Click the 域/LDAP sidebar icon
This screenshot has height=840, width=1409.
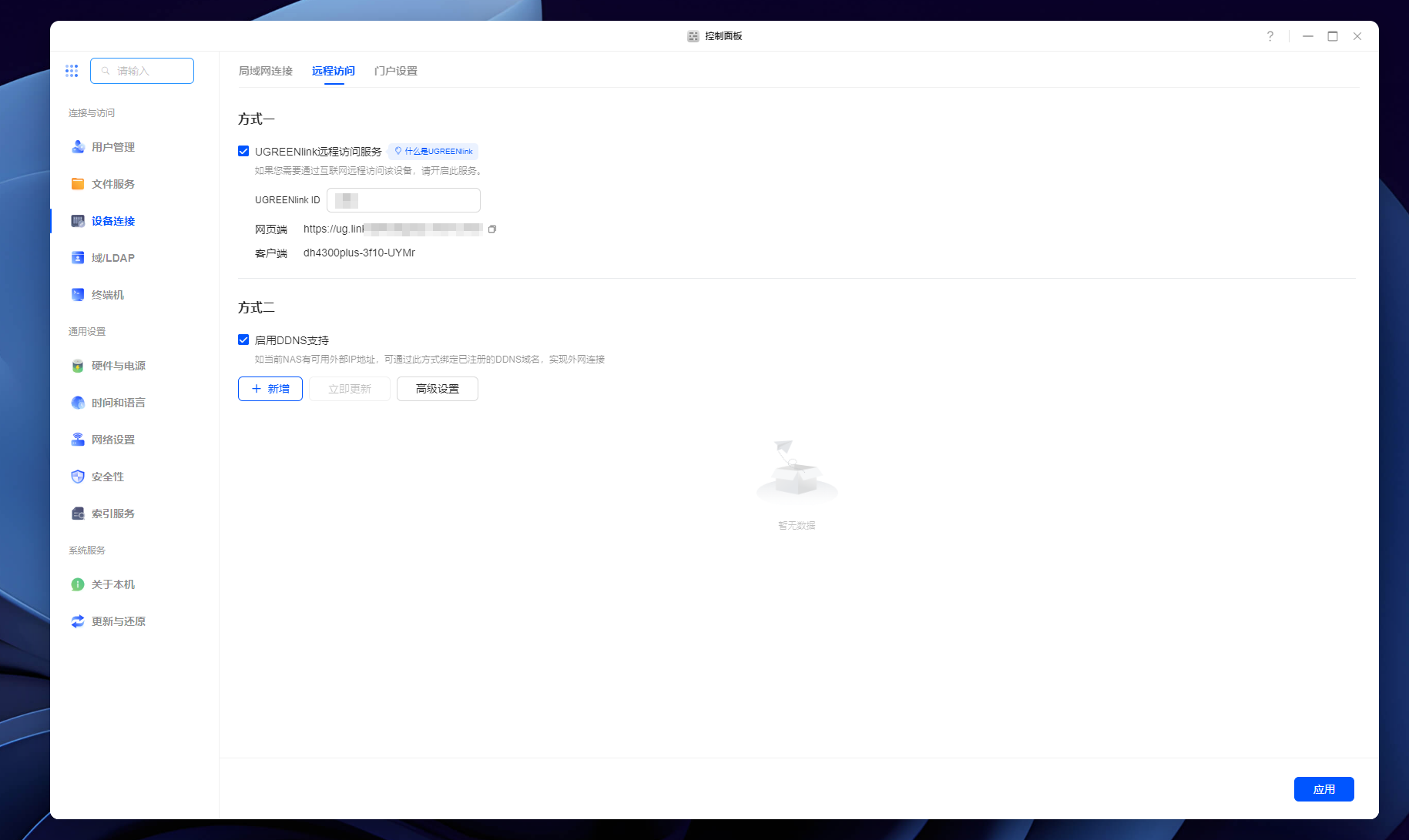tap(78, 258)
